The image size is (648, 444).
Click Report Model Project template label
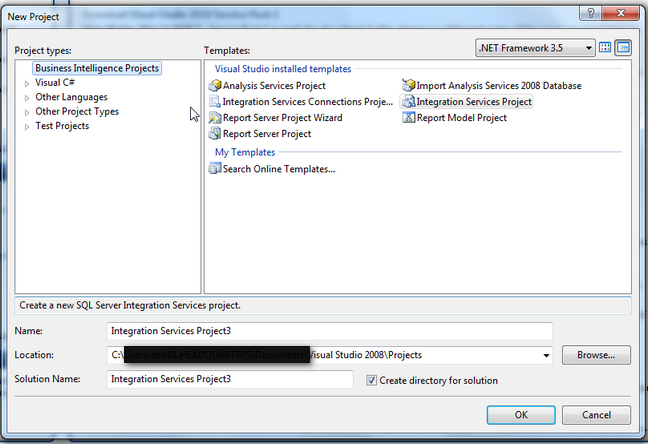(x=462, y=118)
